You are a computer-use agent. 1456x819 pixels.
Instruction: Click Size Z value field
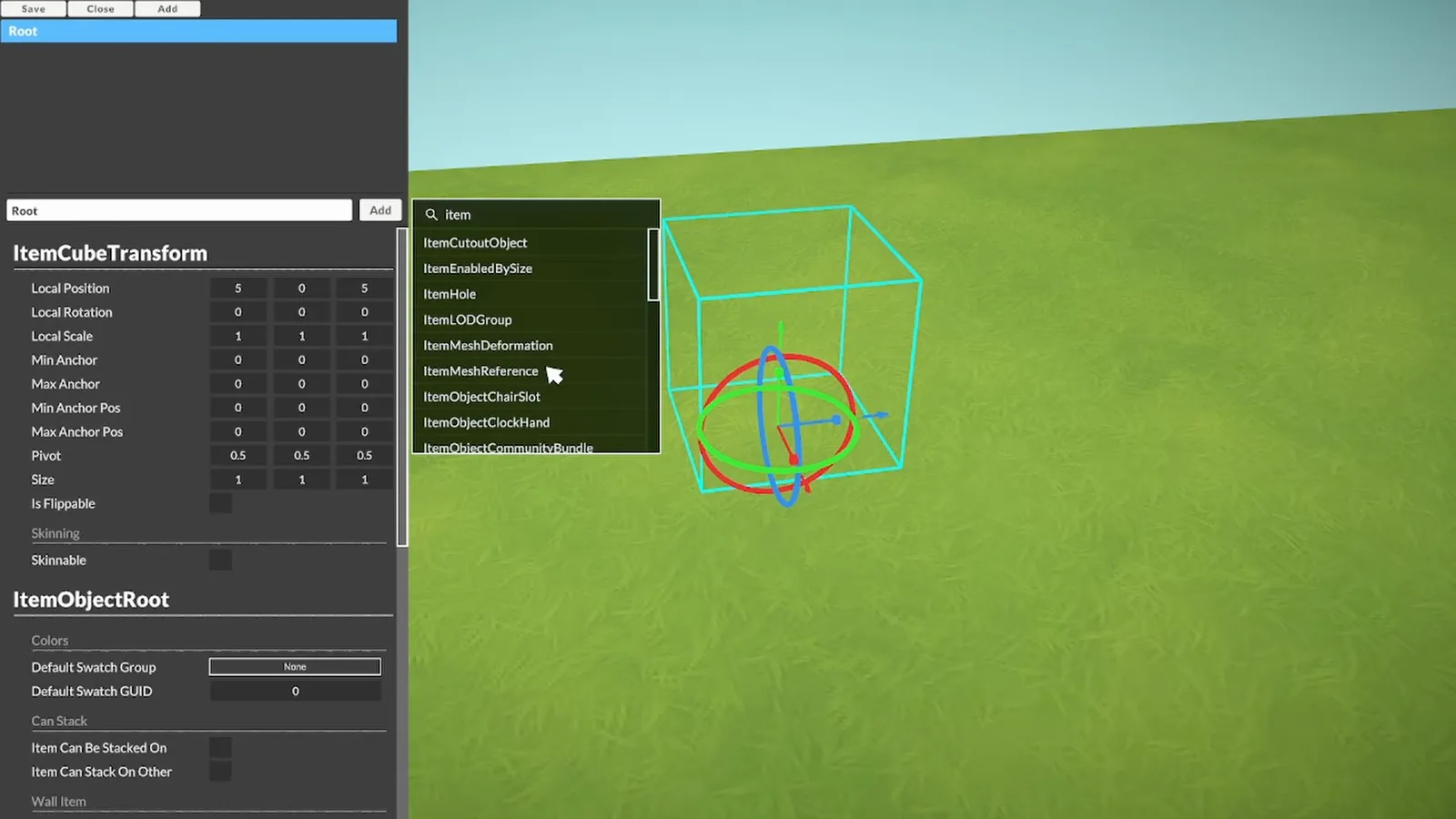coord(364,480)
